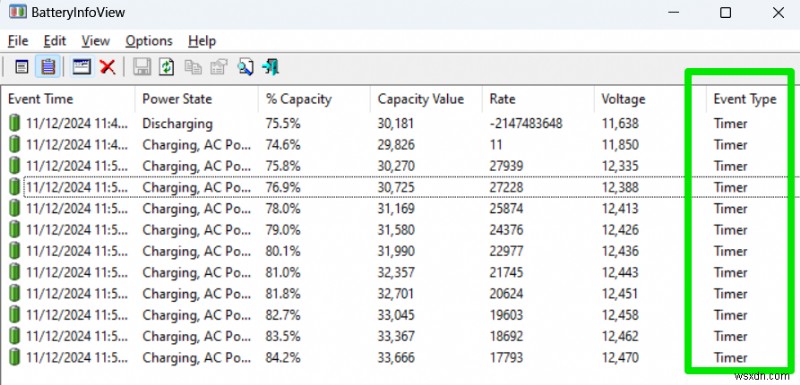Screen dimensions: 800x385
Task: Click the voltage value 12,388
Action: [620, 187]
